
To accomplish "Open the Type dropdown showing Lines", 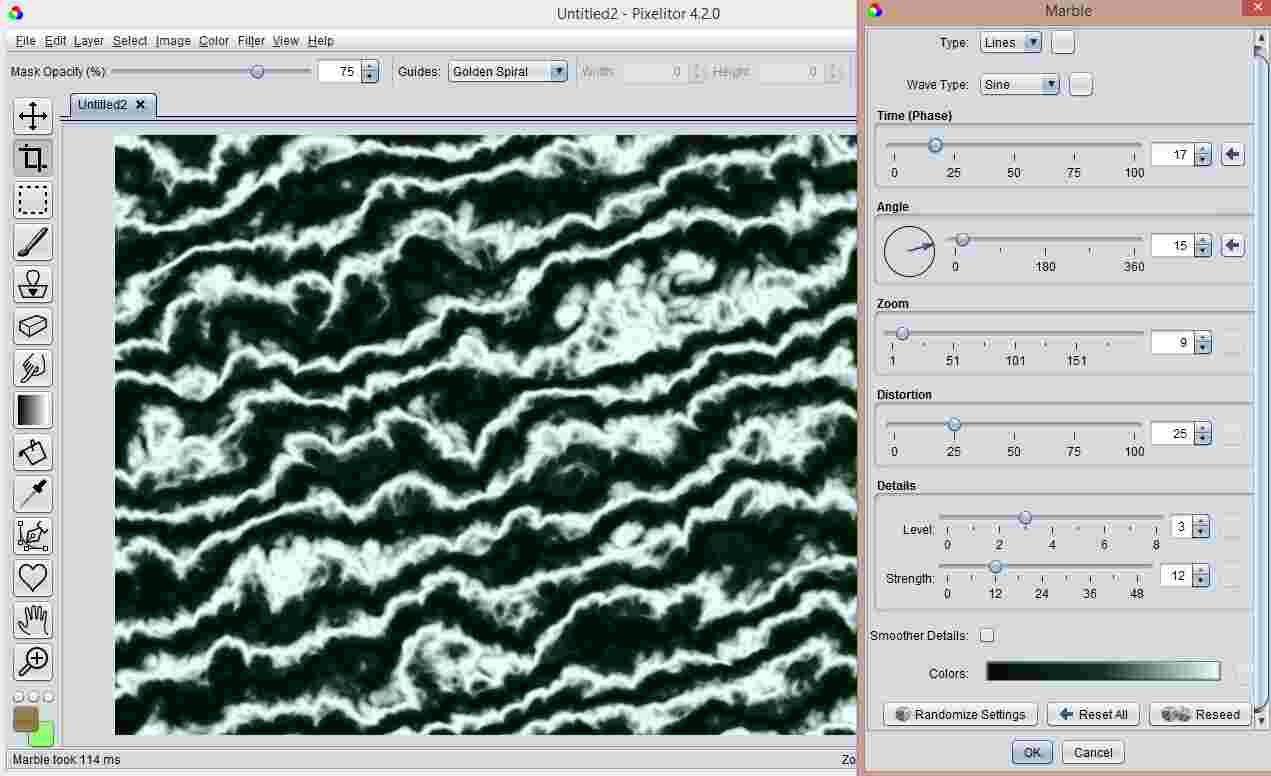I will pos(1011,43).
